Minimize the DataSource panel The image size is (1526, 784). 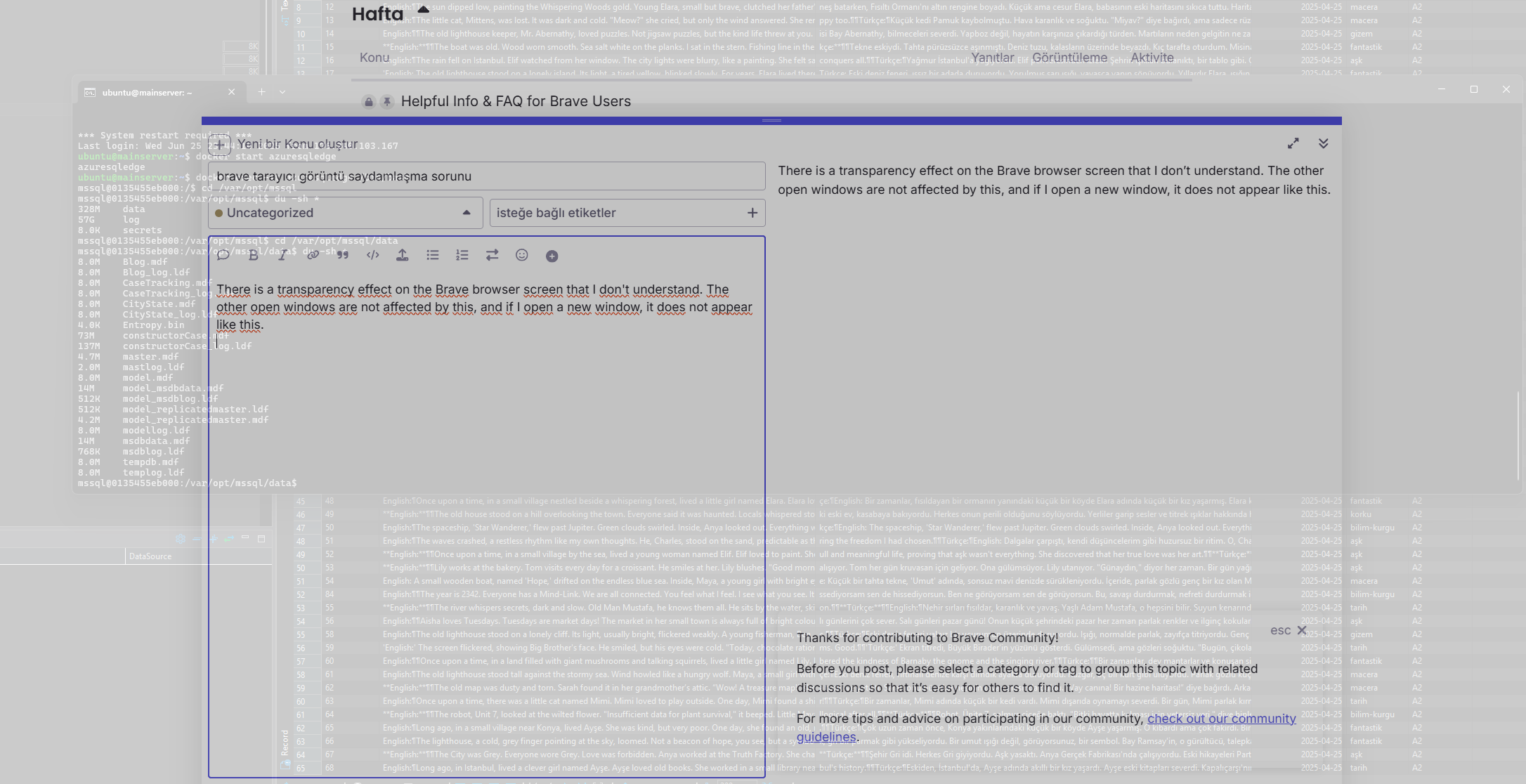point(245,538)
